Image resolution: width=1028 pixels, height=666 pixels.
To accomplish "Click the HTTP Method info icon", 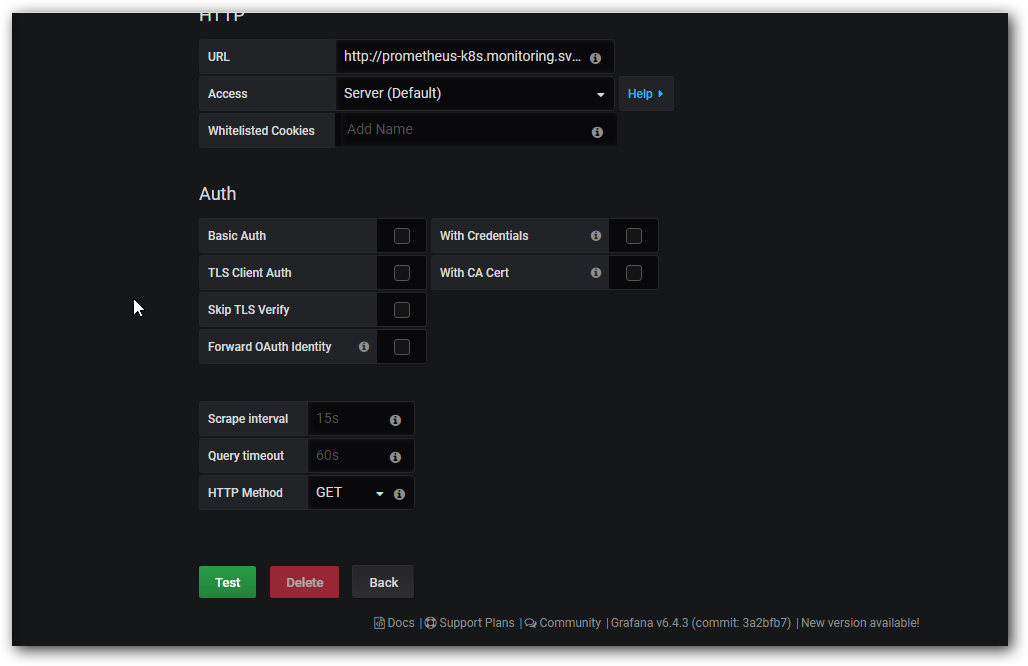I will pyautogui.click(x=399, y=494).
